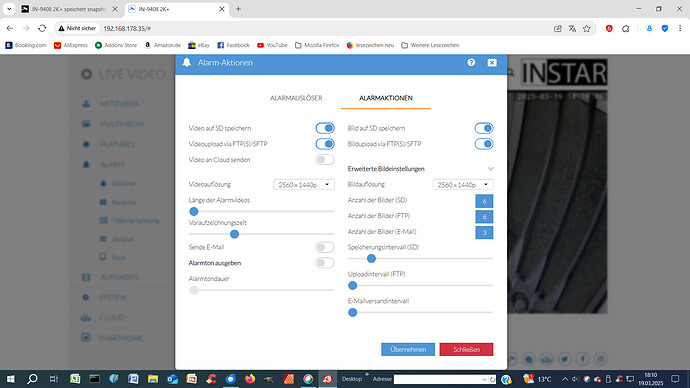Viewport: 690px width, 388px height.
Task: Open browser extensions puzzle icon
Action: click(x=626, y=29)
